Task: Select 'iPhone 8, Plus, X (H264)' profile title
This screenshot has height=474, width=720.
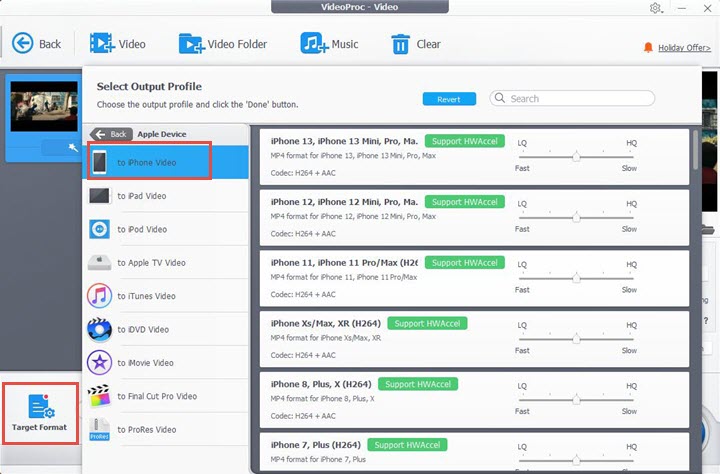Action: pyautogui.click(x=321, y=384)
